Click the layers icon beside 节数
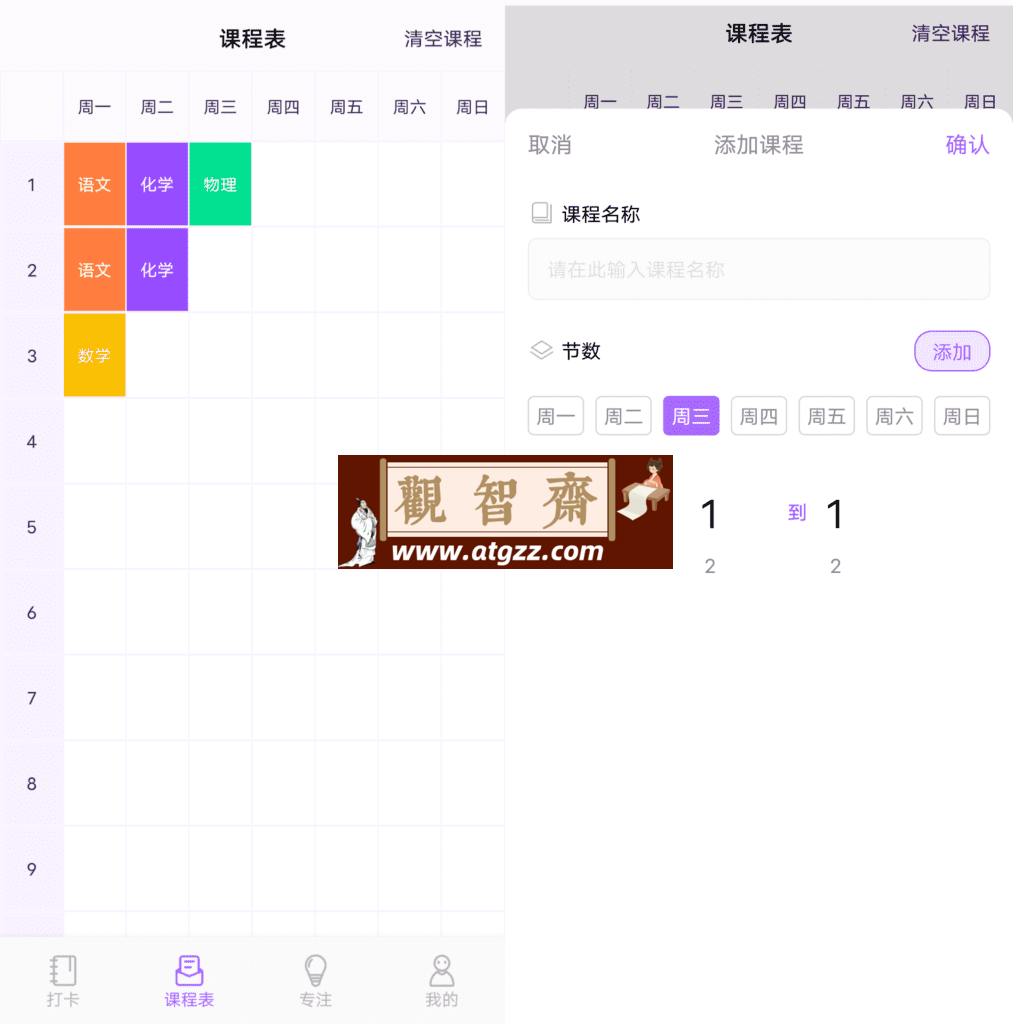Screen dimensions: 1013x1024 [x=541, y=350]
